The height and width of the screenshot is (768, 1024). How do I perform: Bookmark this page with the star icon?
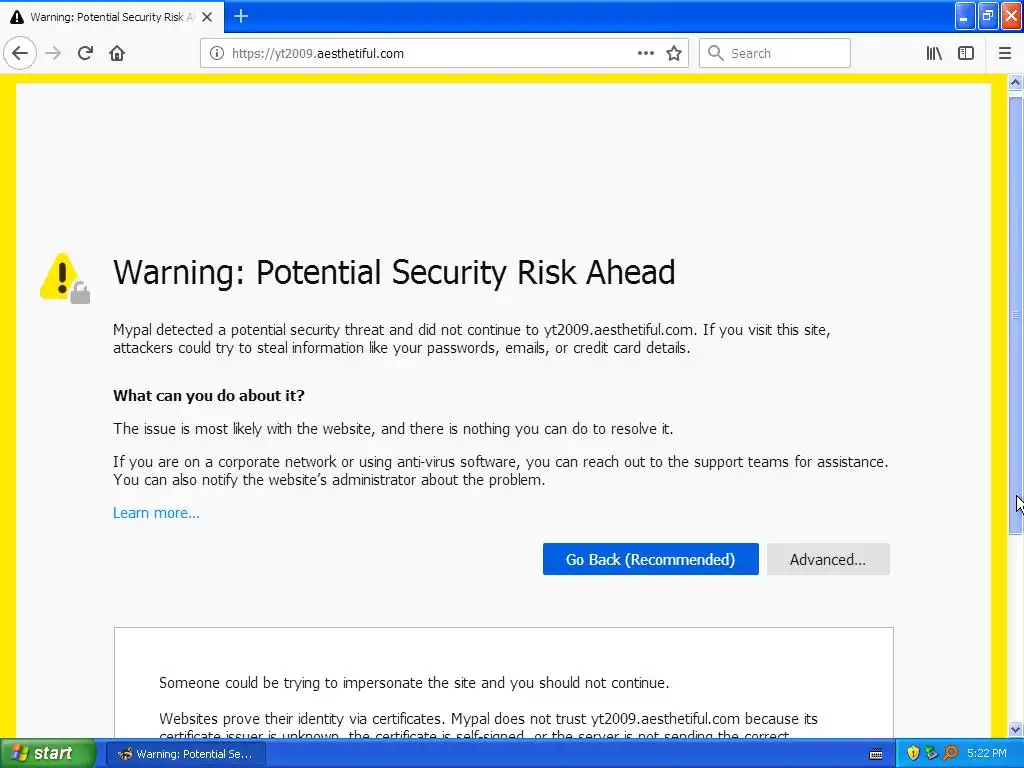[674, 53]
